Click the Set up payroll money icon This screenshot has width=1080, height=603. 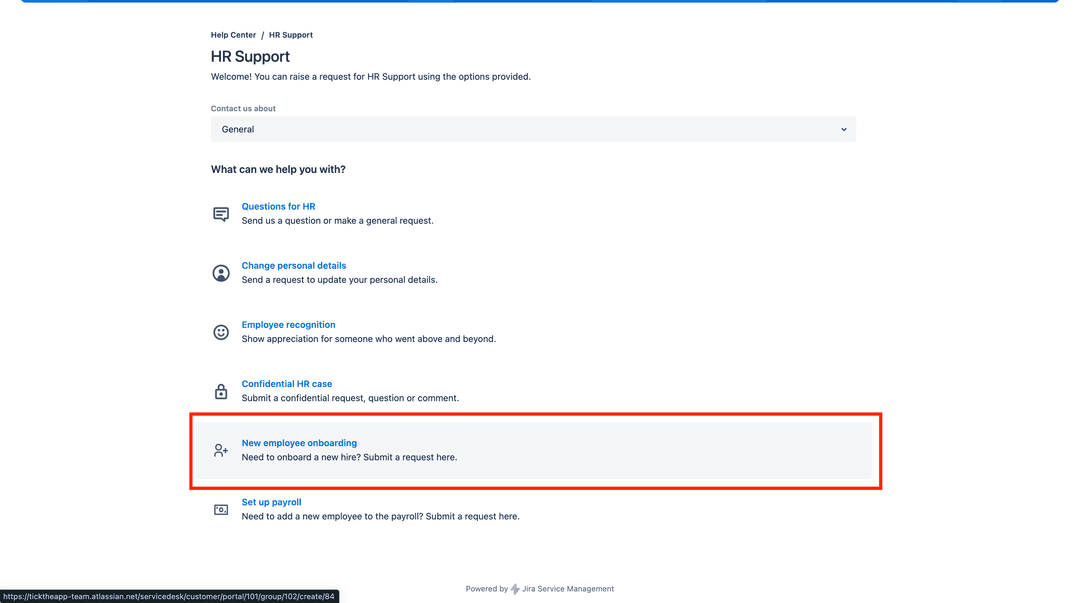221,510
